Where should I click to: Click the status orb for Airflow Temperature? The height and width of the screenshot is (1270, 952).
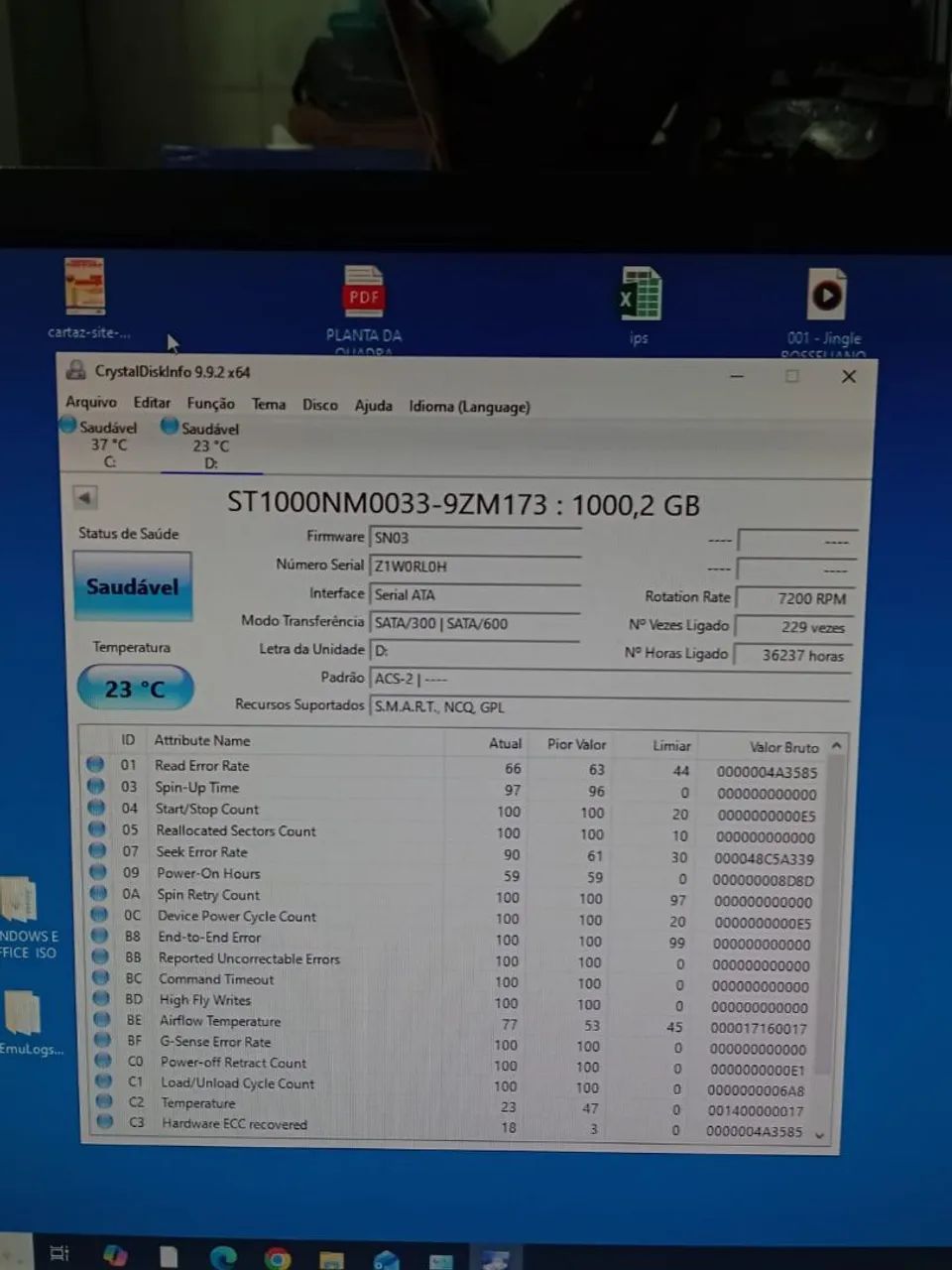[x=102, y=1019]
